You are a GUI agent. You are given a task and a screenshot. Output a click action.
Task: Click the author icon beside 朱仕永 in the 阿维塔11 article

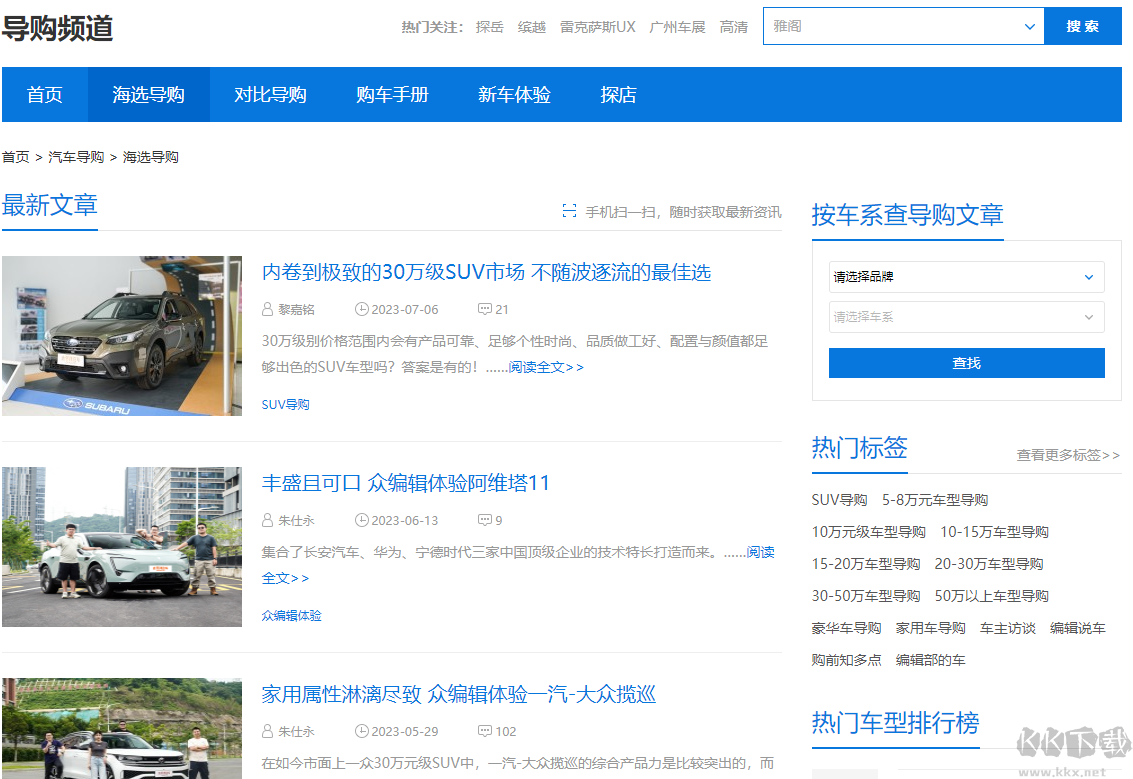(267, 520)
